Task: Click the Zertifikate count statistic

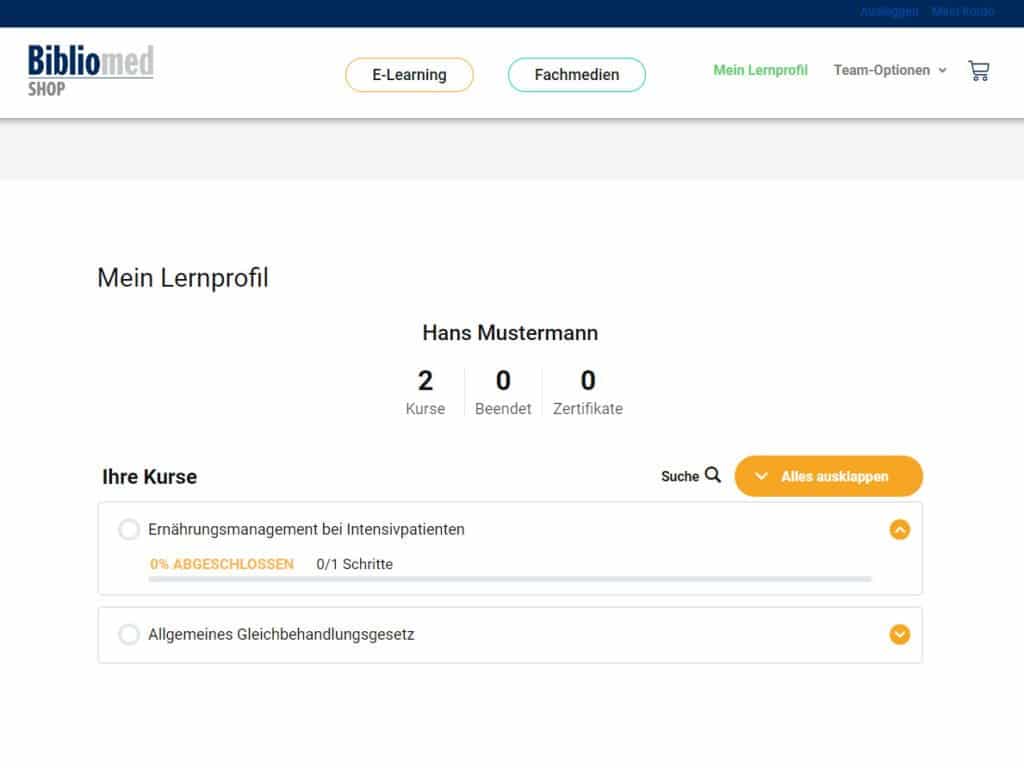Action: click(x=587, y=392)
